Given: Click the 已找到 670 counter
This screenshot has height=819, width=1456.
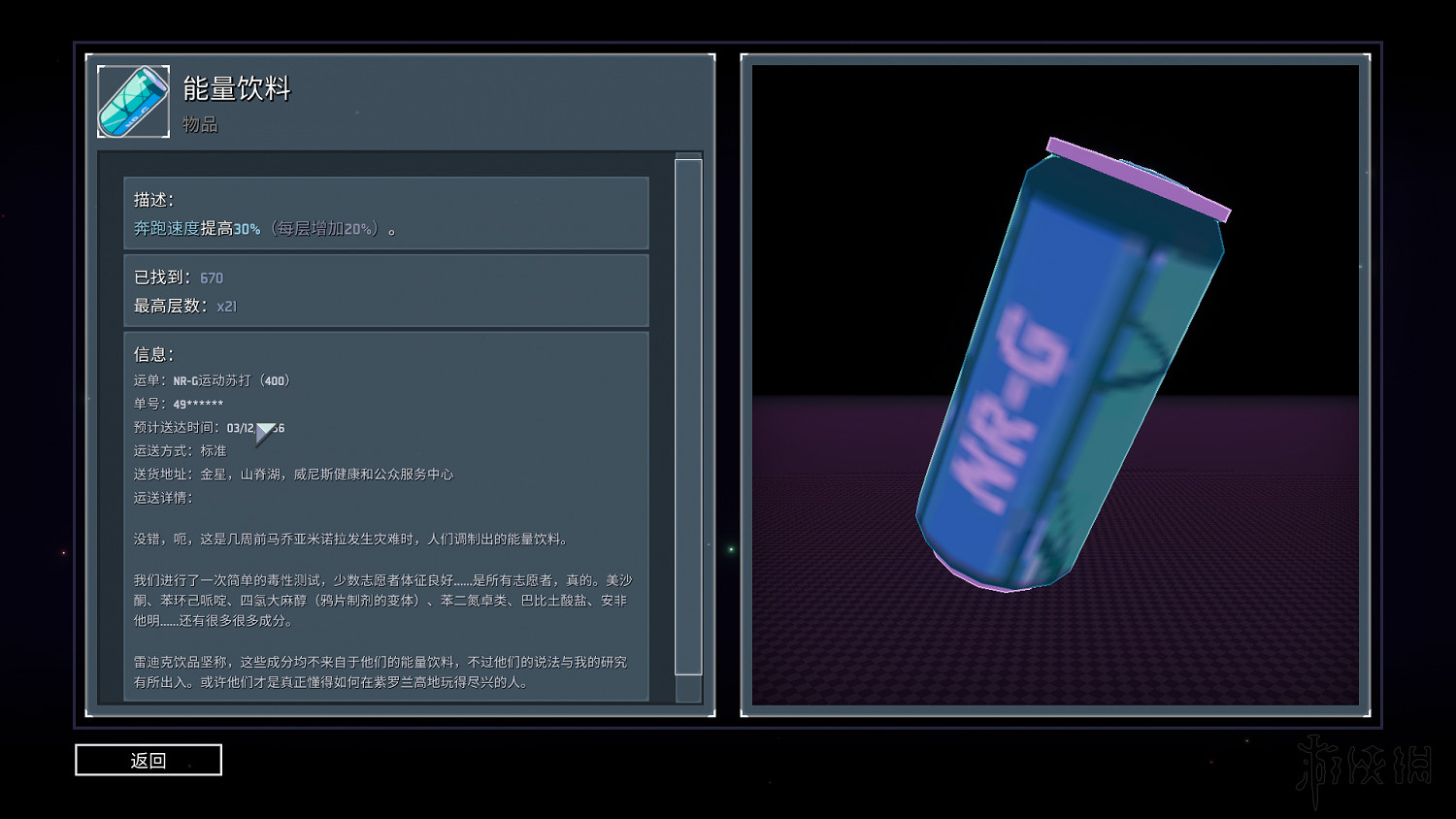Looking at the screenshot, I should coord(179,278).
